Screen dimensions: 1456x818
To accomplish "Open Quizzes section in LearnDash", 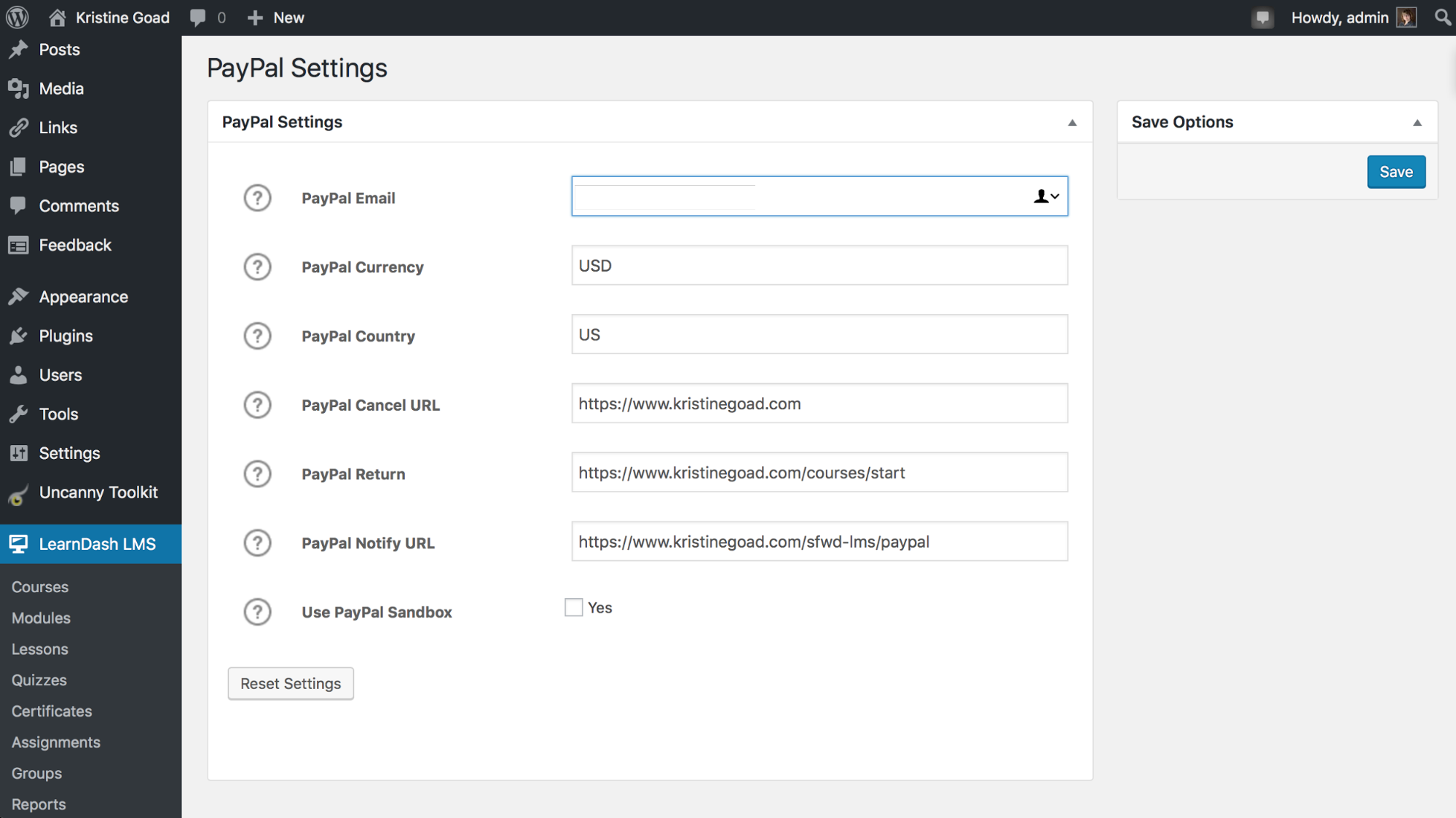I will tap(38, 680).
